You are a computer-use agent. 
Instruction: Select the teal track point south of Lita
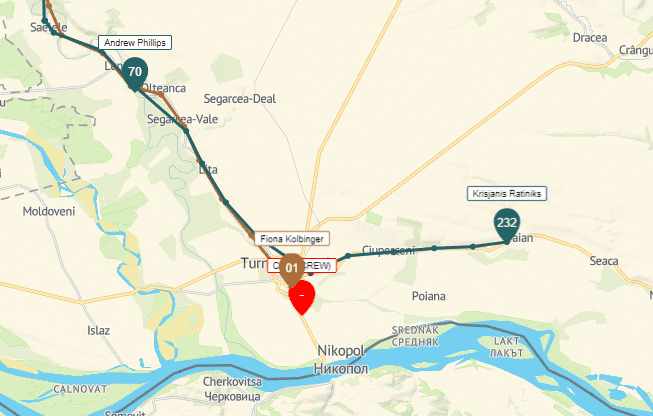coord(226,202)
